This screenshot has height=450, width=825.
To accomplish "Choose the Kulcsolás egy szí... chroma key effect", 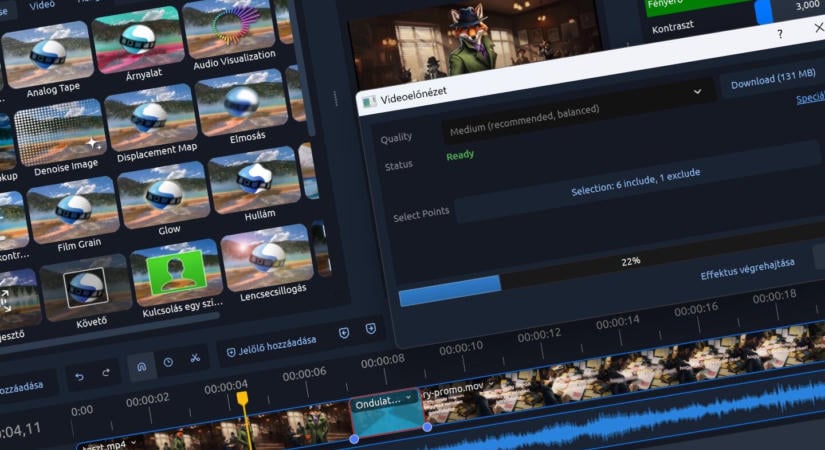I will pyautogui.click(x=176, y=272).
